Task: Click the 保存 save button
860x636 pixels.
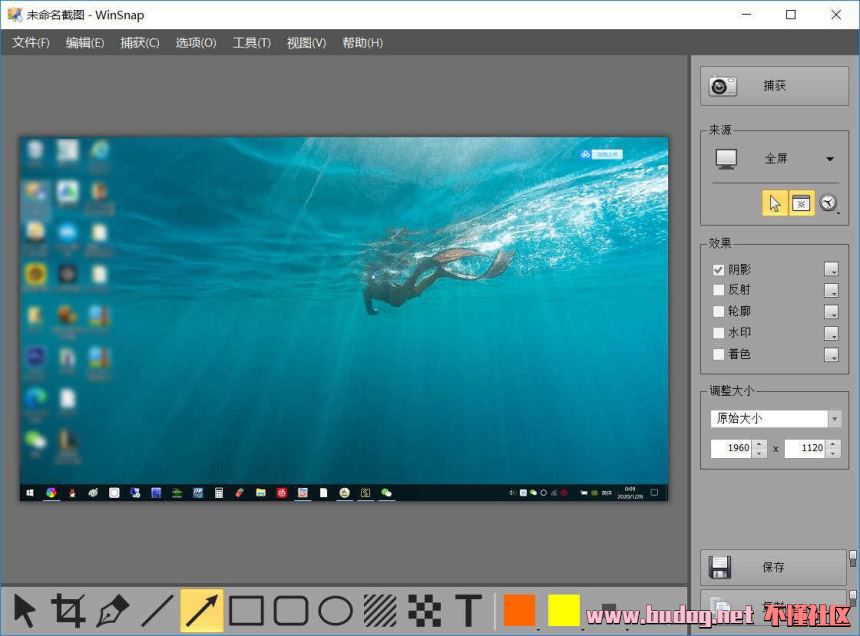Action: click(773, 567)
